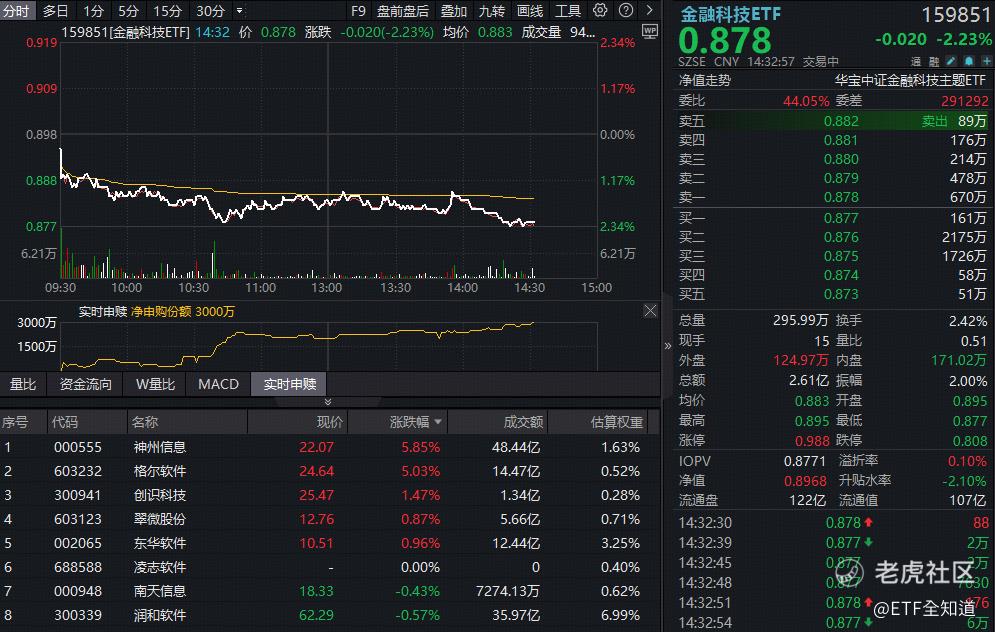995x632 pixels.
Task: Click 涨停 price 0.988
Action: click(x=812, y=440)
